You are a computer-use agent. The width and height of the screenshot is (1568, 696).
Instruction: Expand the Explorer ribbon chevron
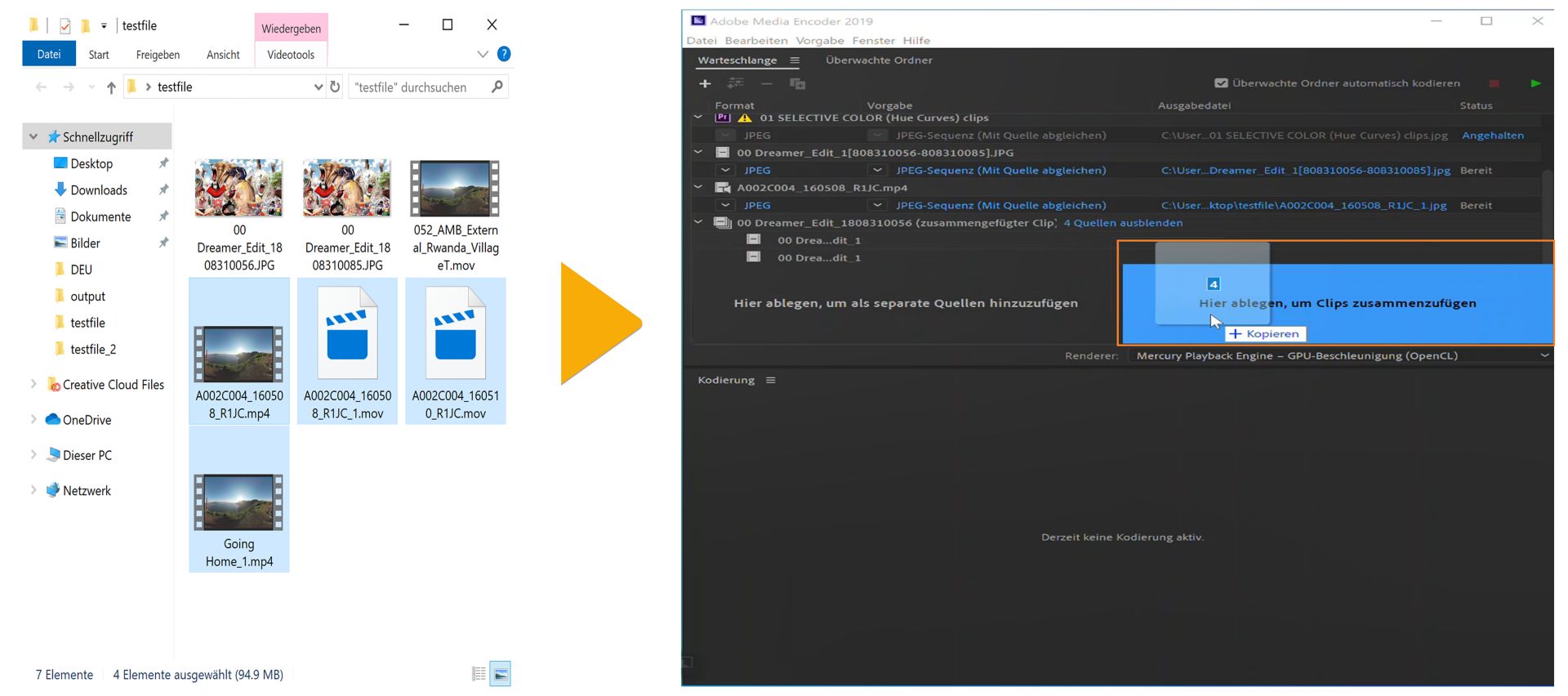coord(483,54)
